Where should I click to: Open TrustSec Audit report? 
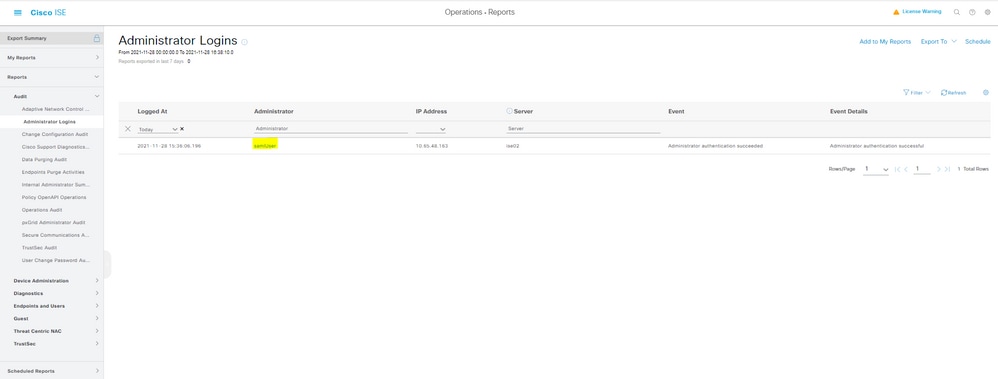(x=39, y=248)
